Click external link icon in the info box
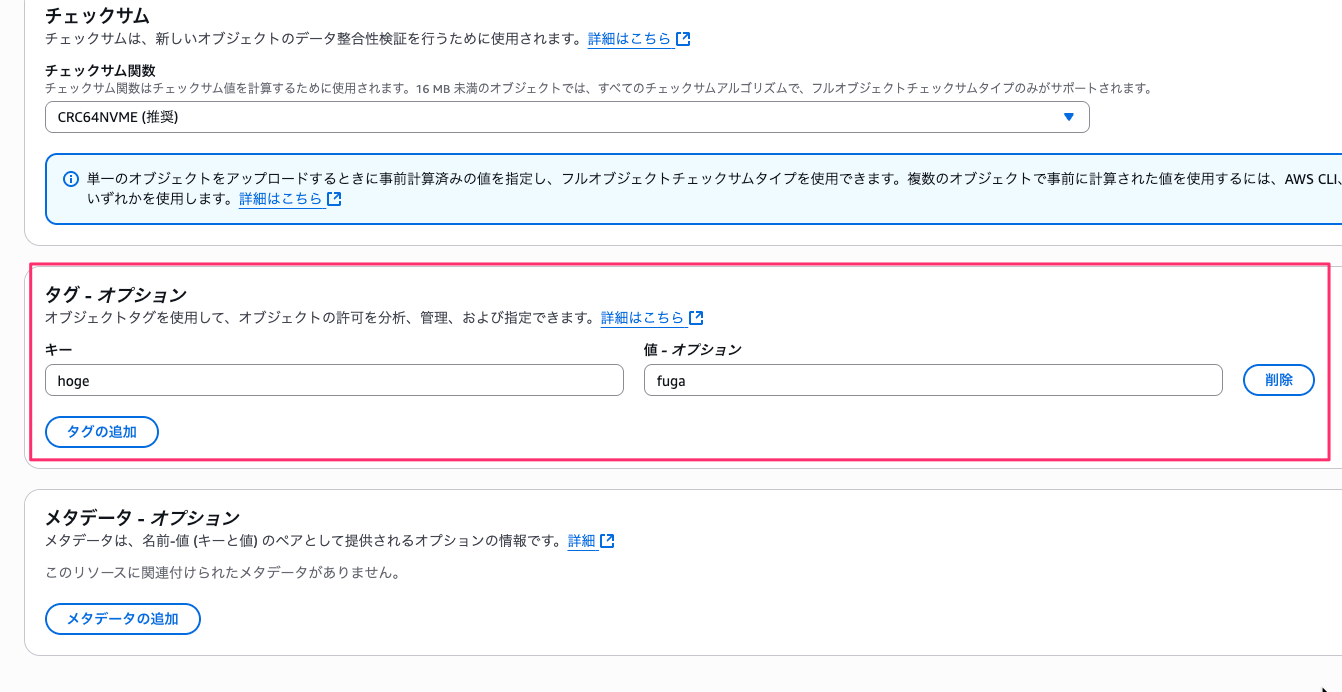Image resolution: width=1342 pixels, height=692 pixels. (334, 199)
